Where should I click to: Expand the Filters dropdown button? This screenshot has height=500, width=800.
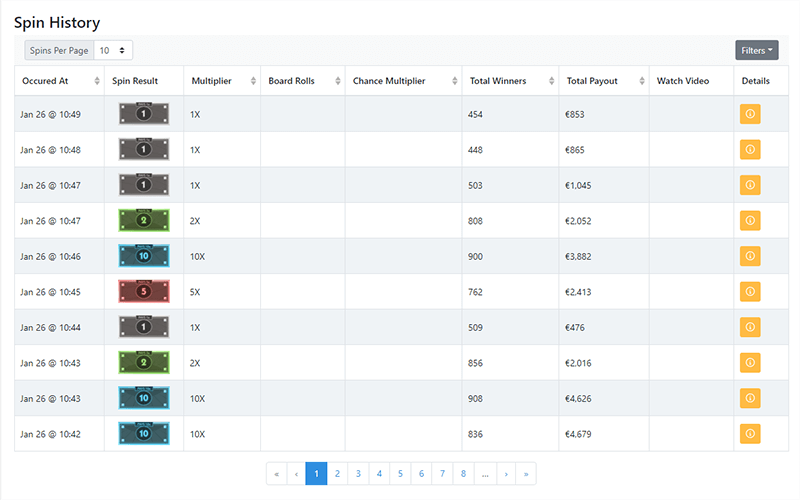pyautogui.click(x=756, y=50)
